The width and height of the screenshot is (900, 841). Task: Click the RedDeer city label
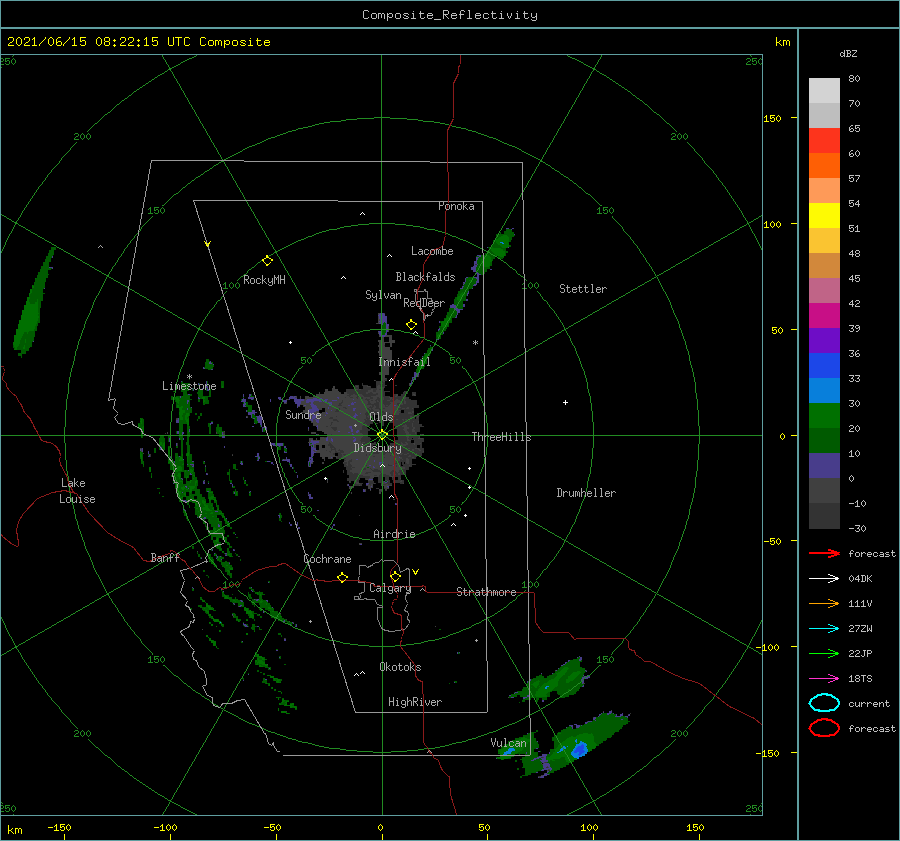coord(424,303)
